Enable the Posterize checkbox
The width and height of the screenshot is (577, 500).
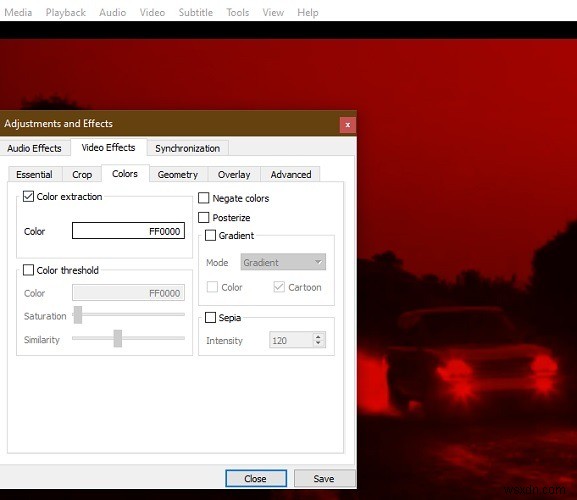coord(203,217)
